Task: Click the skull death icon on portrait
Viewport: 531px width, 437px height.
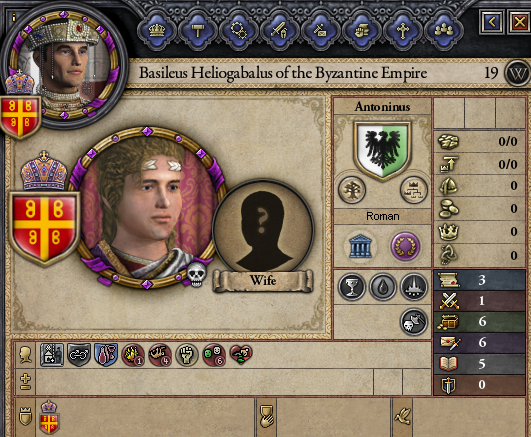Action: click(197, 274)
